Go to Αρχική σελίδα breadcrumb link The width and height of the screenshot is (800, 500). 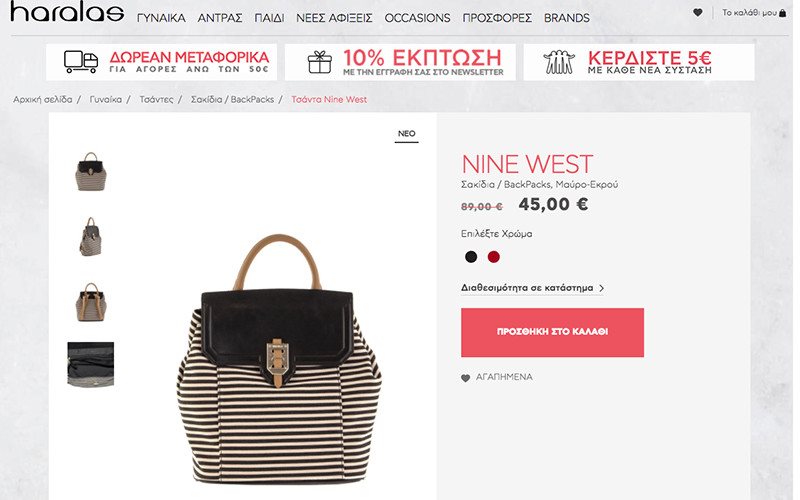click(43, 99)
